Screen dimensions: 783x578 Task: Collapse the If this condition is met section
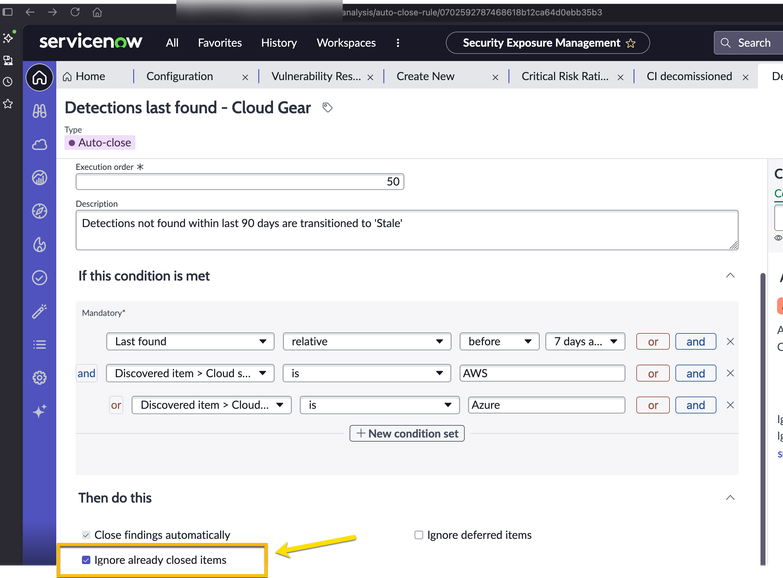730,276
